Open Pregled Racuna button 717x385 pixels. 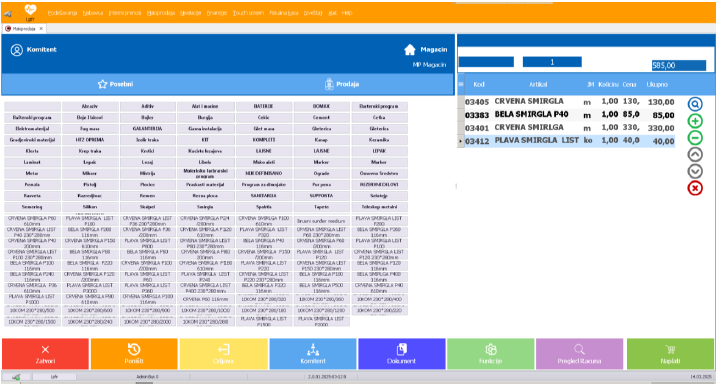click(x=579, y=354)
